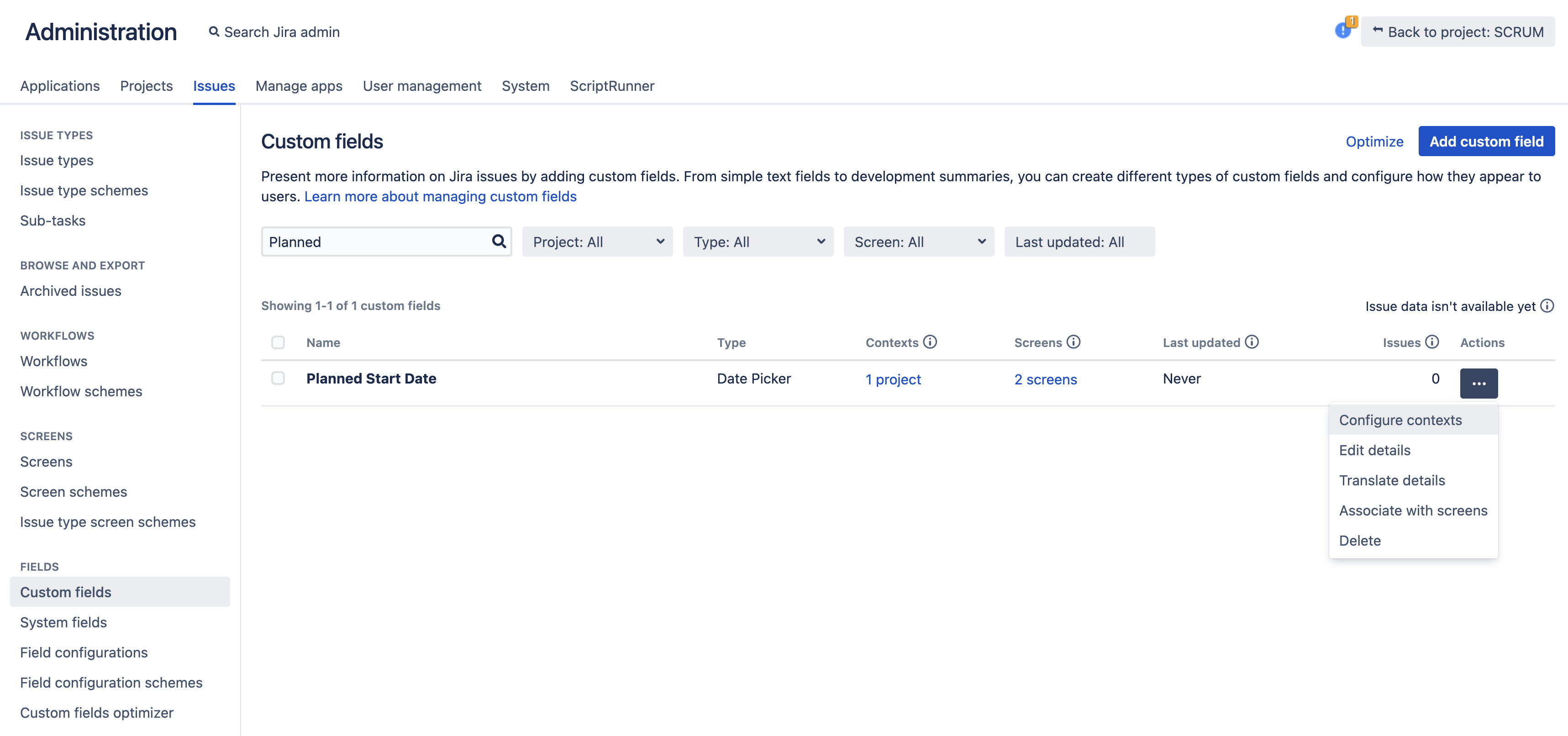Choose Configure contexts from the actions menu
The width and height of the screenshot is (1568, 736).
coord(1400,420)
